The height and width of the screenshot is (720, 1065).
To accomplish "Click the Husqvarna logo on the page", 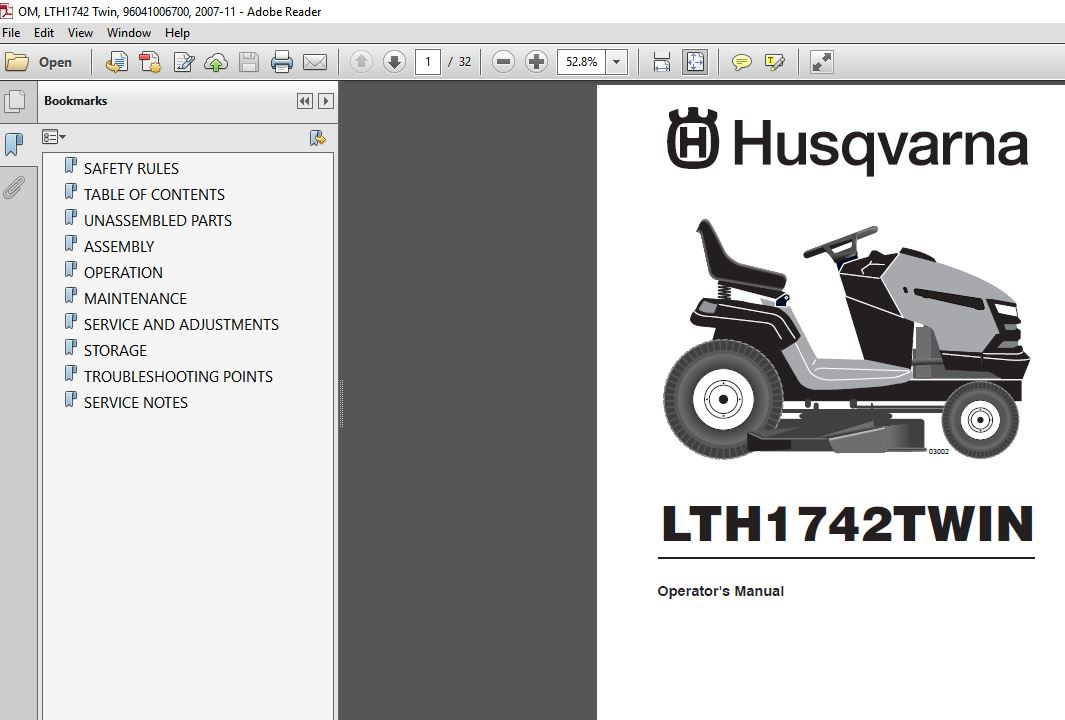I will pos(847,141).
